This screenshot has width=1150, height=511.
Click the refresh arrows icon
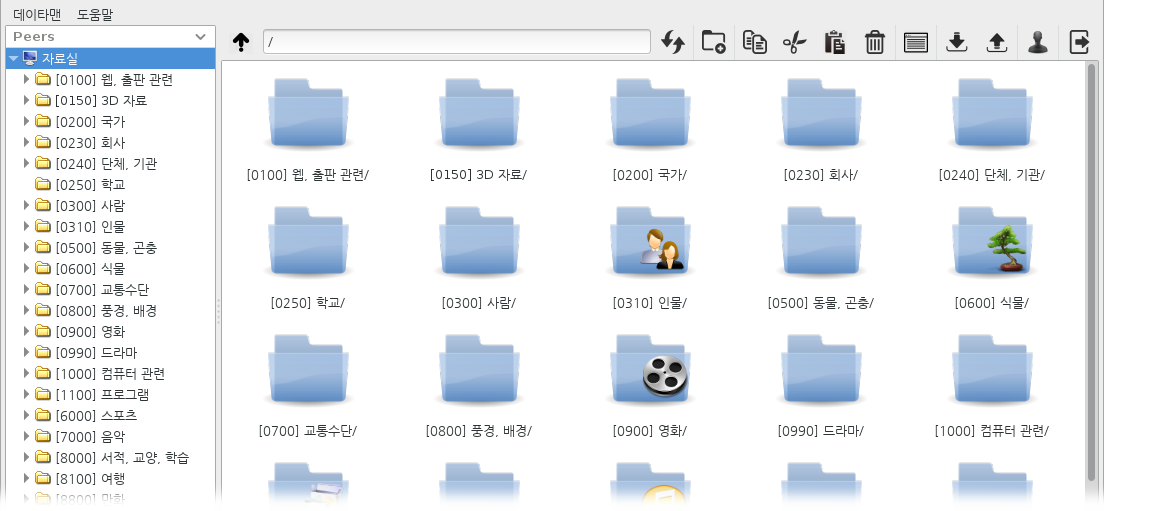(672, 42)
